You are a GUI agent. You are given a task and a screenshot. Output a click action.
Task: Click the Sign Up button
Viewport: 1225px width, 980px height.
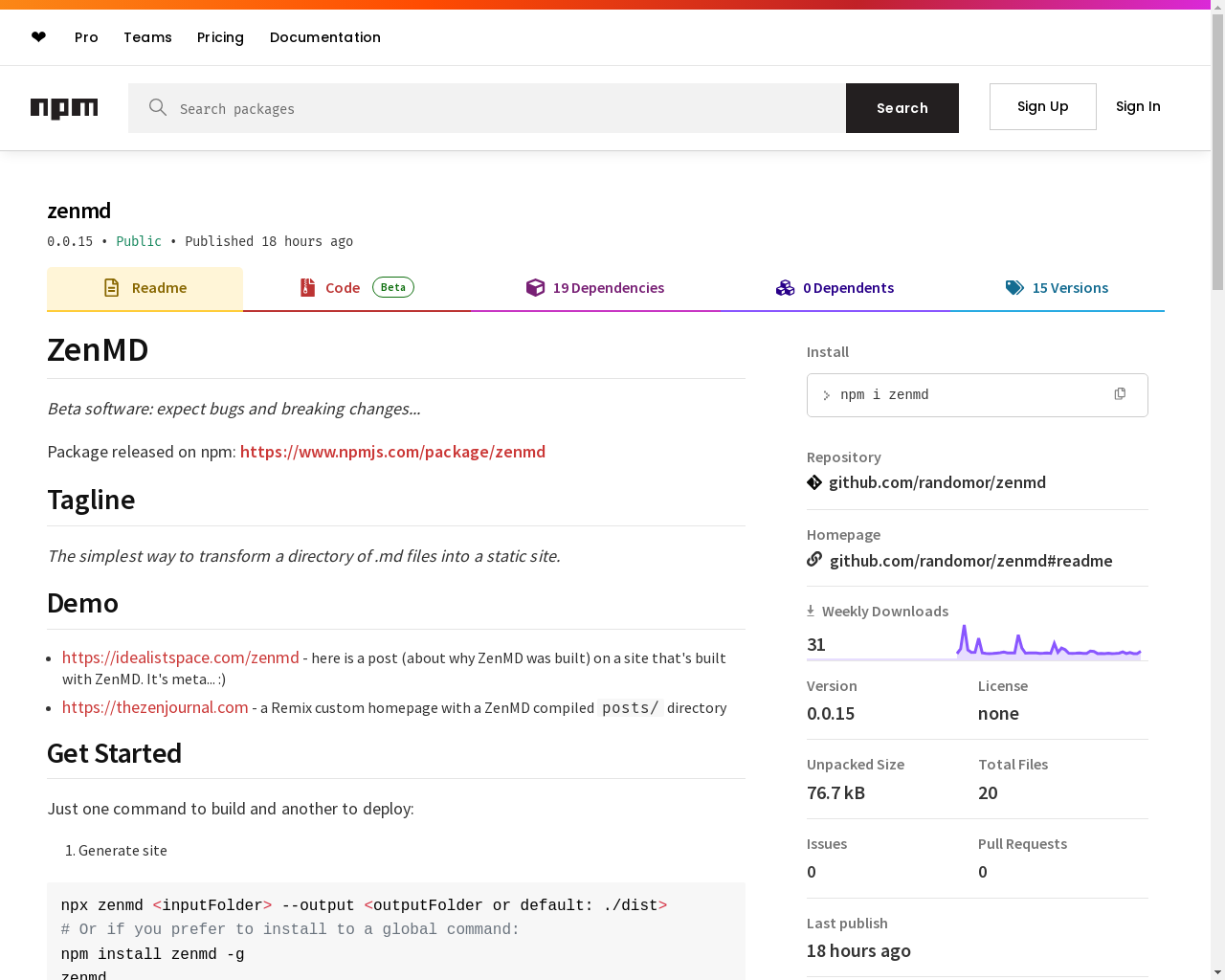tap(1043, 106)
